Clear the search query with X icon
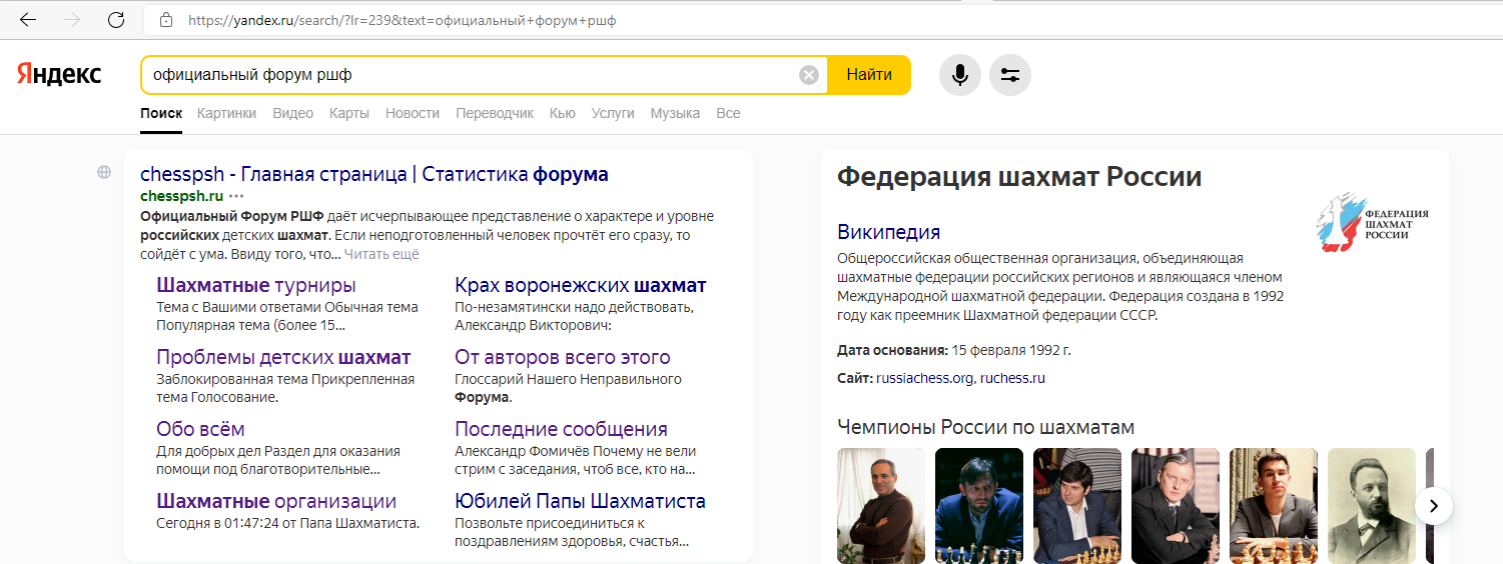Screen dimensions: 1503x564 point(808,75)
